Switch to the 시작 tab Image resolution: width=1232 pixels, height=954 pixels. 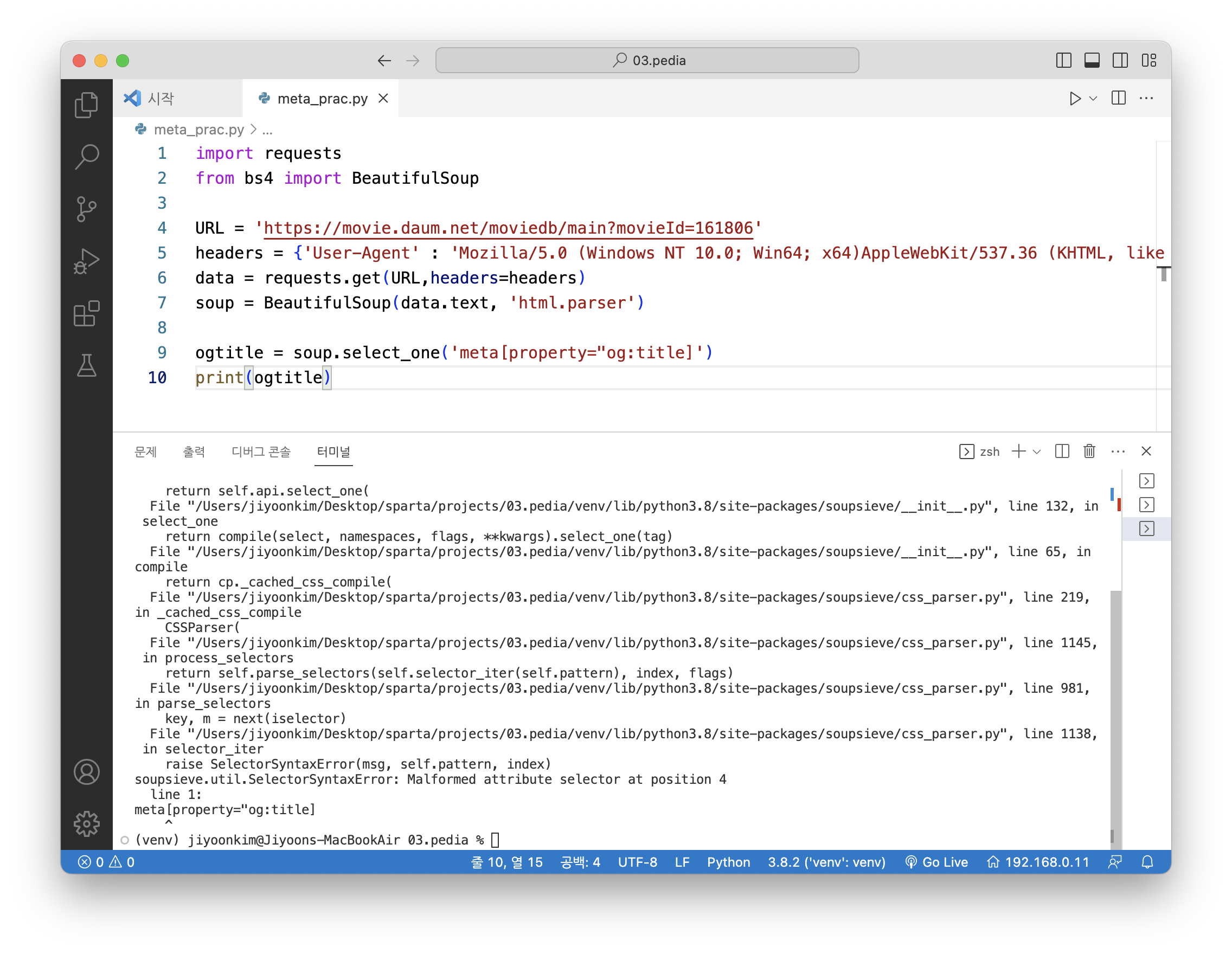tap(177, 99)
